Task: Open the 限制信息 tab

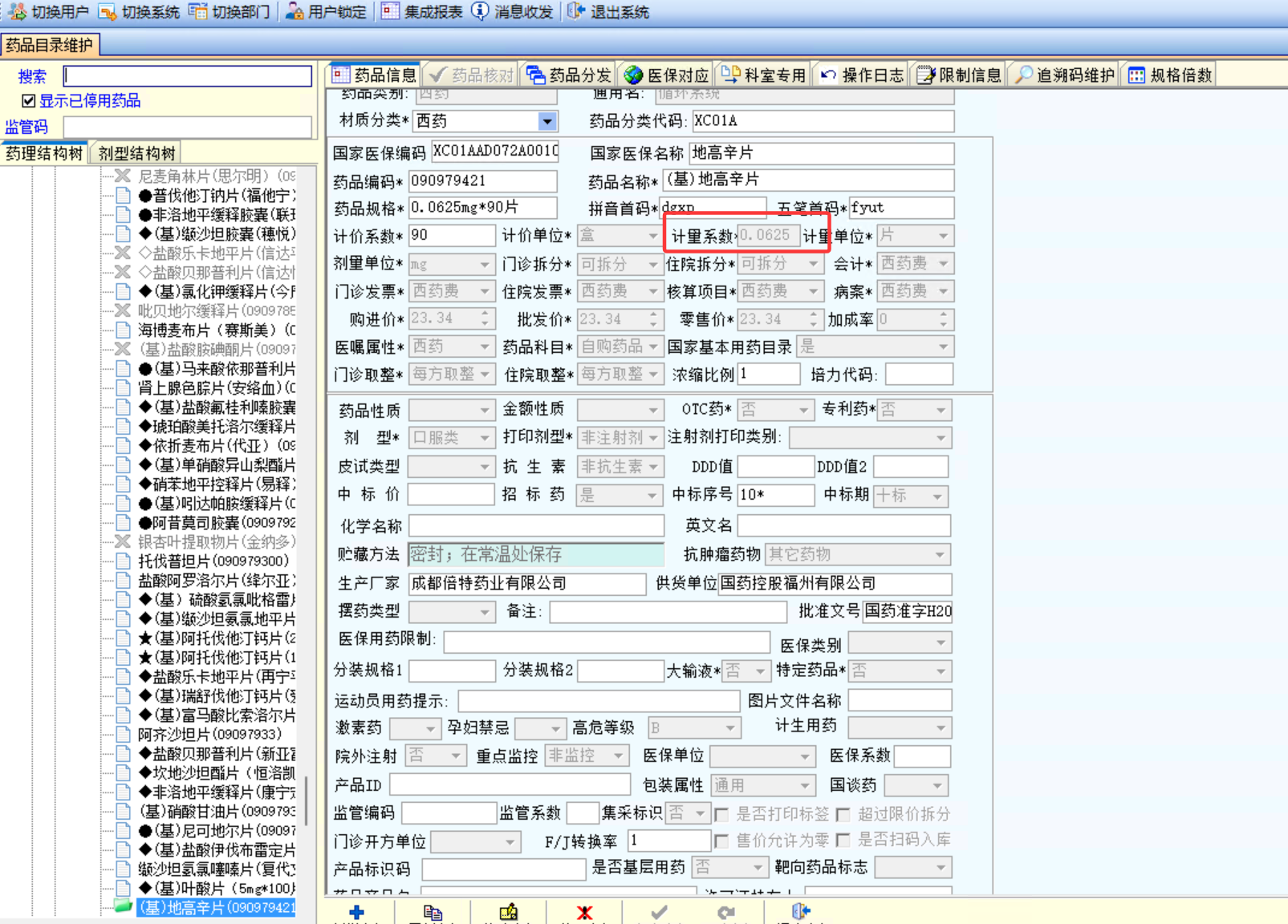Action: point(959,75)
